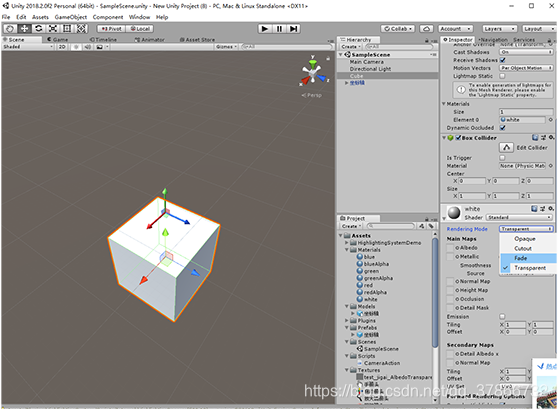
Task: Toggle Pivot handle position button
Action: point(111,29)
